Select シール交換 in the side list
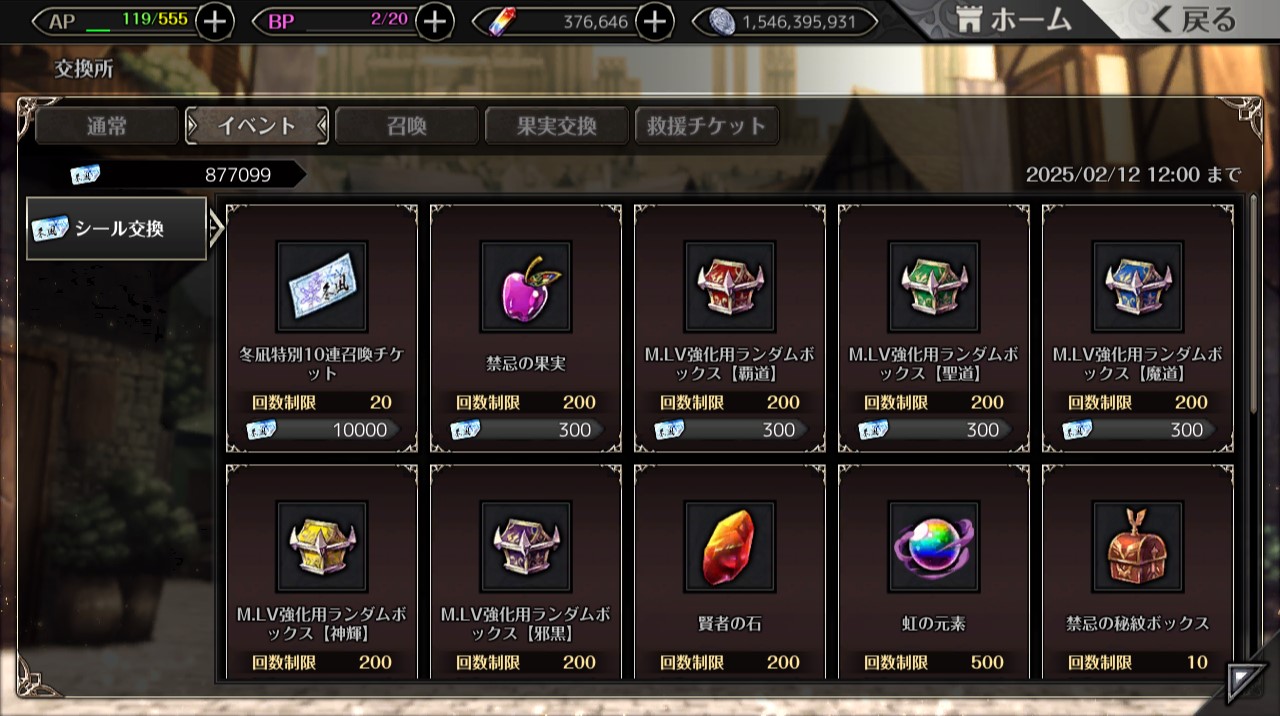 (x=117, y=228)
